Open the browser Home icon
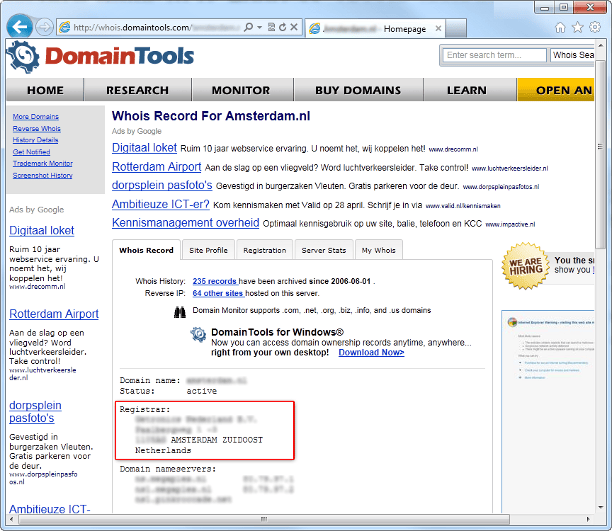 [560, 27]
